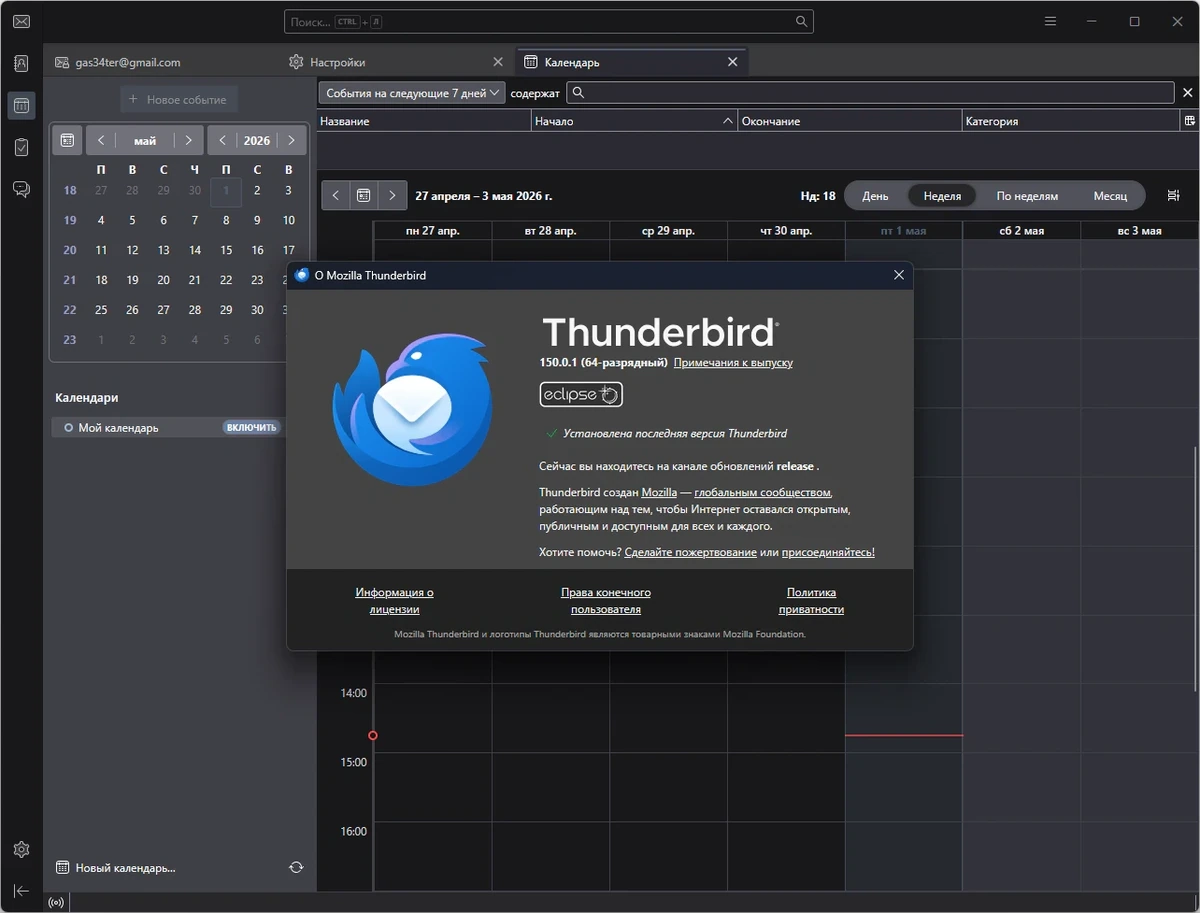This screenshot has height=913, width=1200.
Task: Open year picker 2026
Action: 257,140
